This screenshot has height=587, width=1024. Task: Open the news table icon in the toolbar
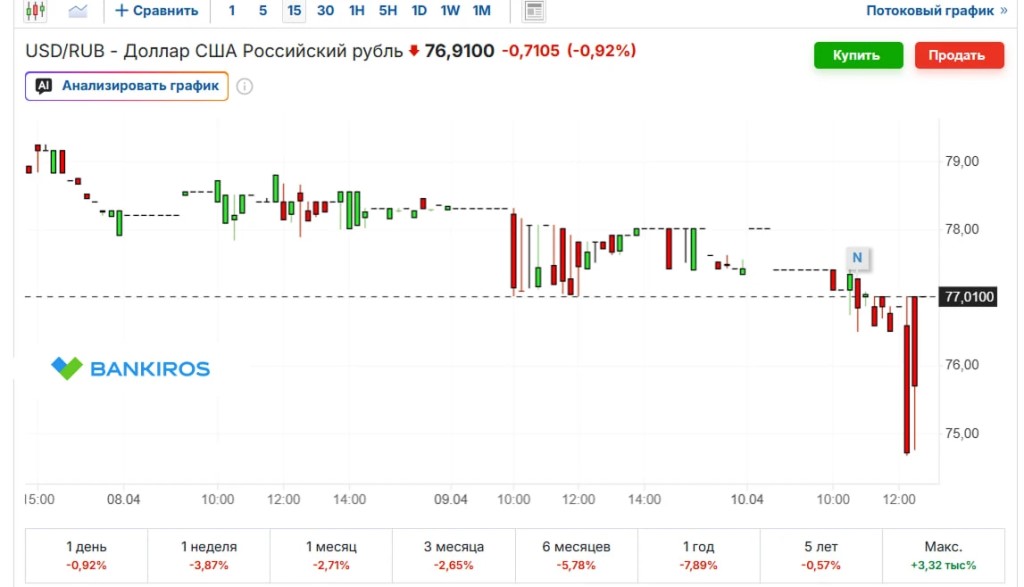click(x=535, y=11)
